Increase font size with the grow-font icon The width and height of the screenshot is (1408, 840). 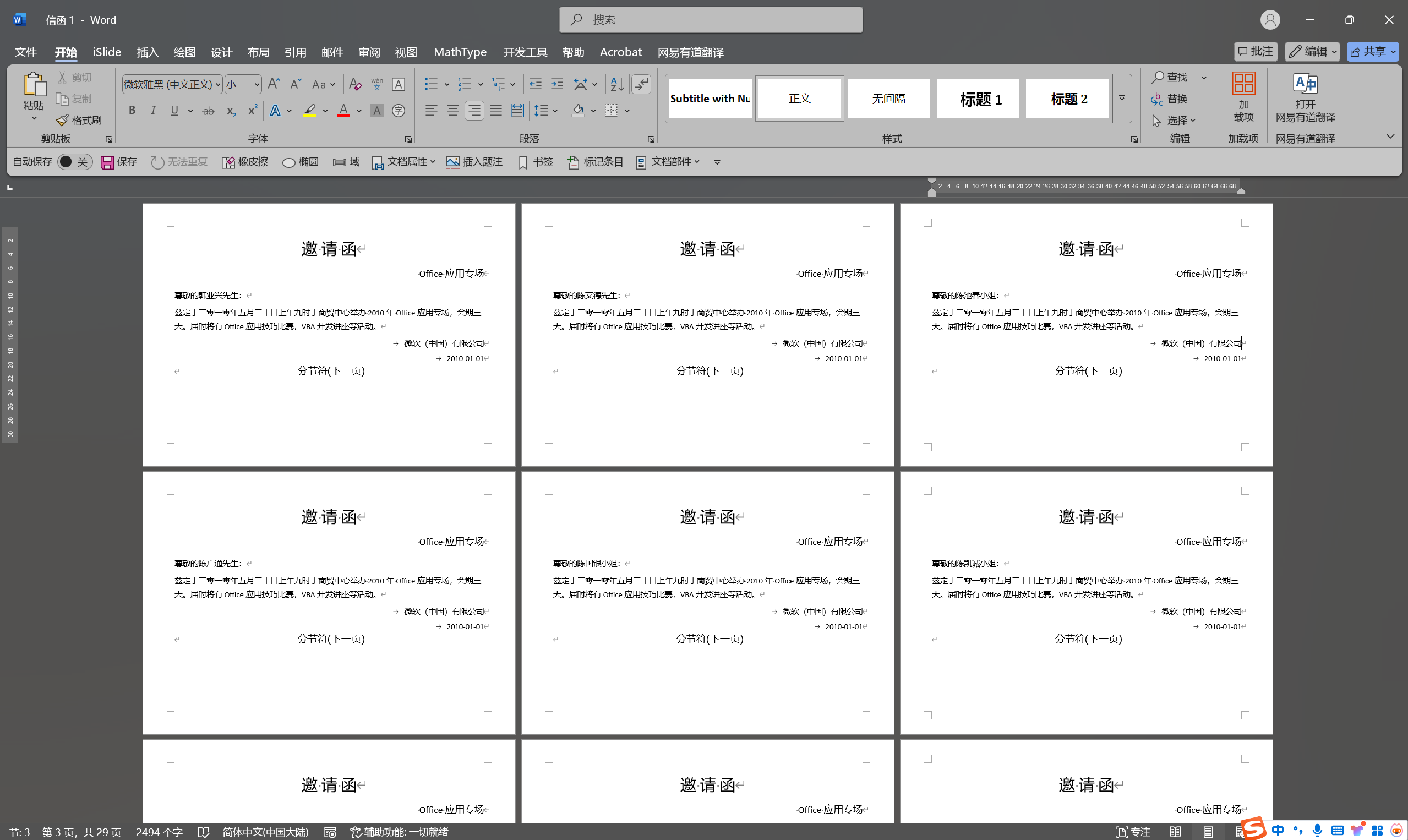coord(274,84)
